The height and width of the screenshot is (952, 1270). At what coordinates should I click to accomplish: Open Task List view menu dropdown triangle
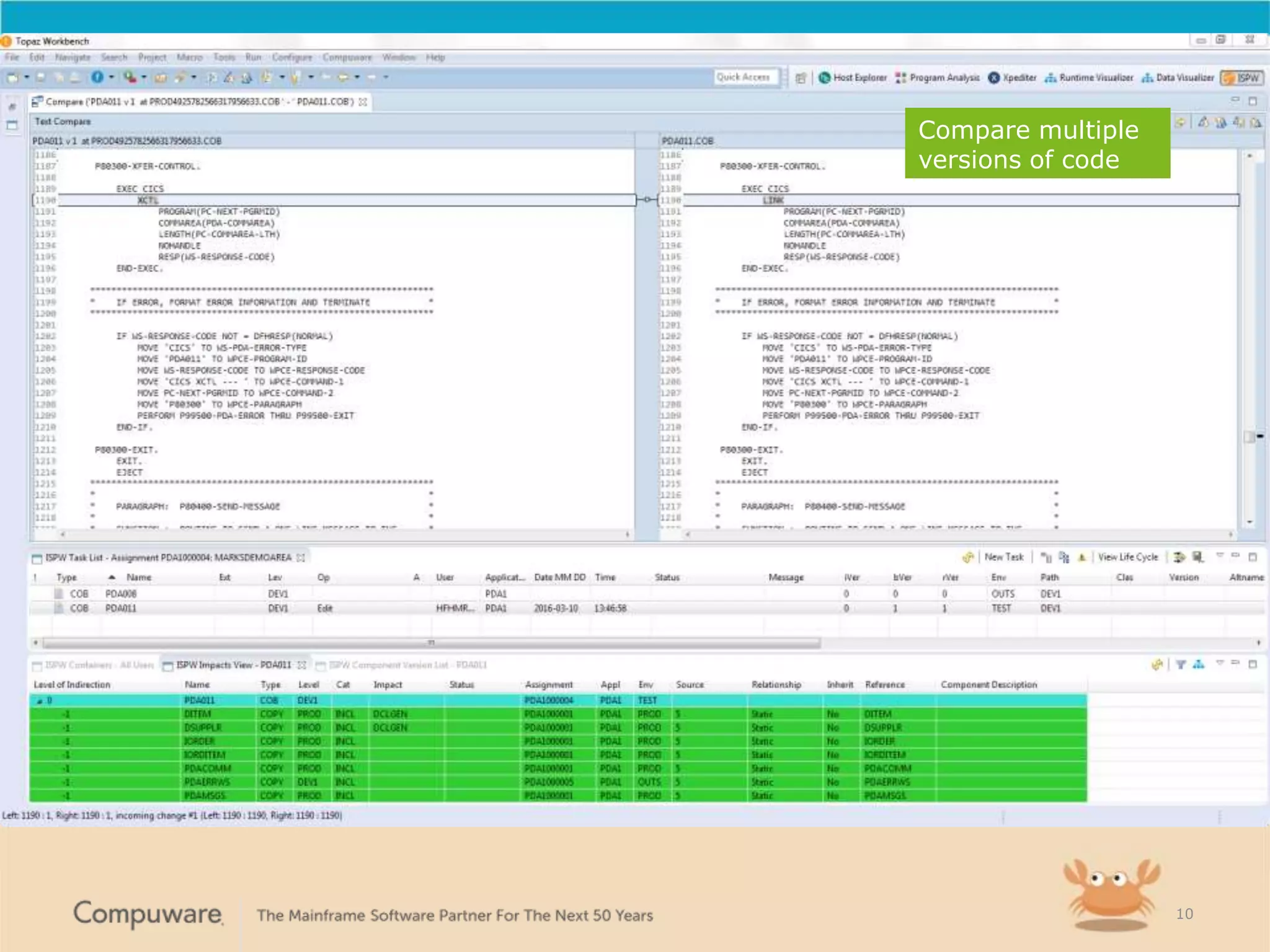click(1219, 556)
